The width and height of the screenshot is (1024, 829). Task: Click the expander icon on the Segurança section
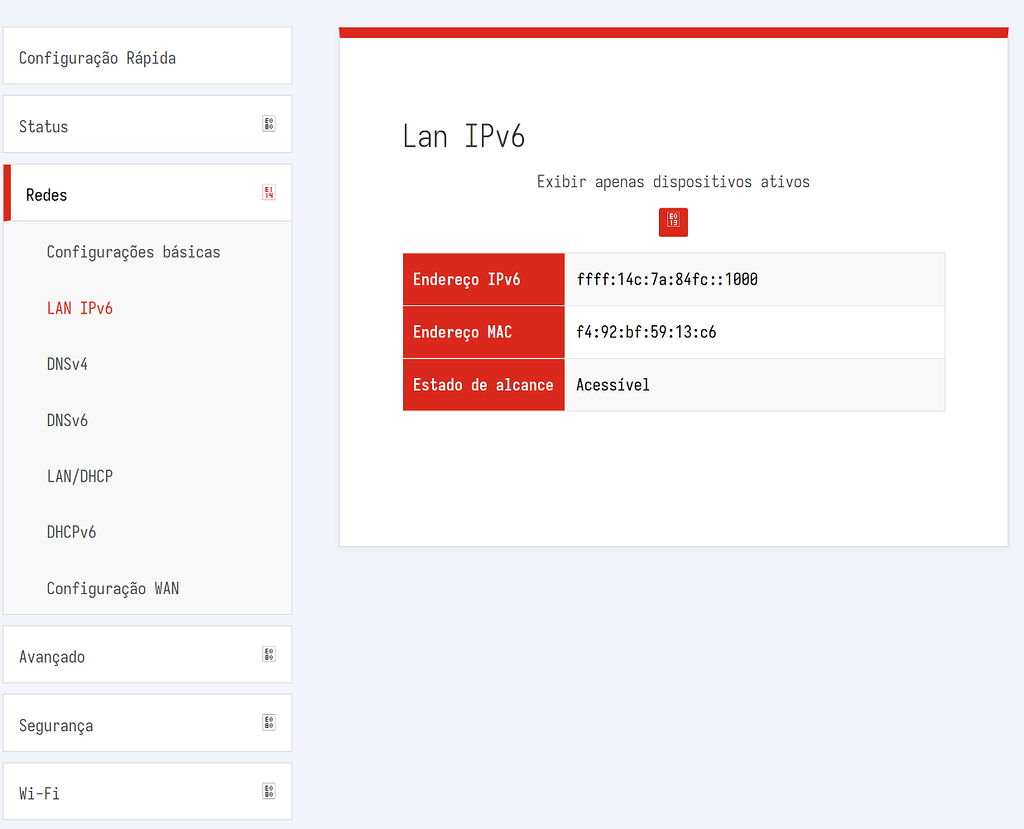pyautogui.click(x=268, y=721)
